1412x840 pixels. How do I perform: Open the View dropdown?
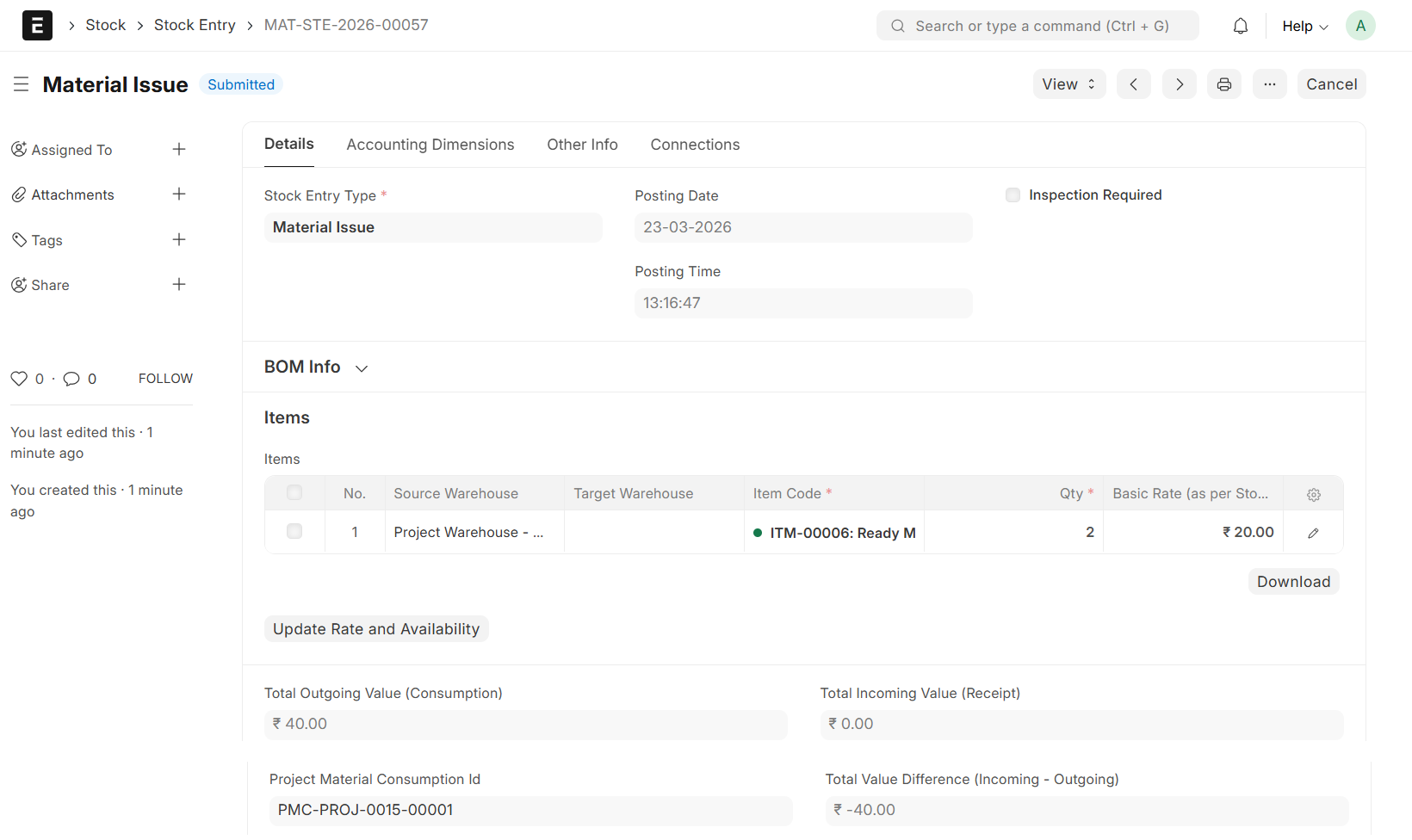click(x=1068, y=84)
